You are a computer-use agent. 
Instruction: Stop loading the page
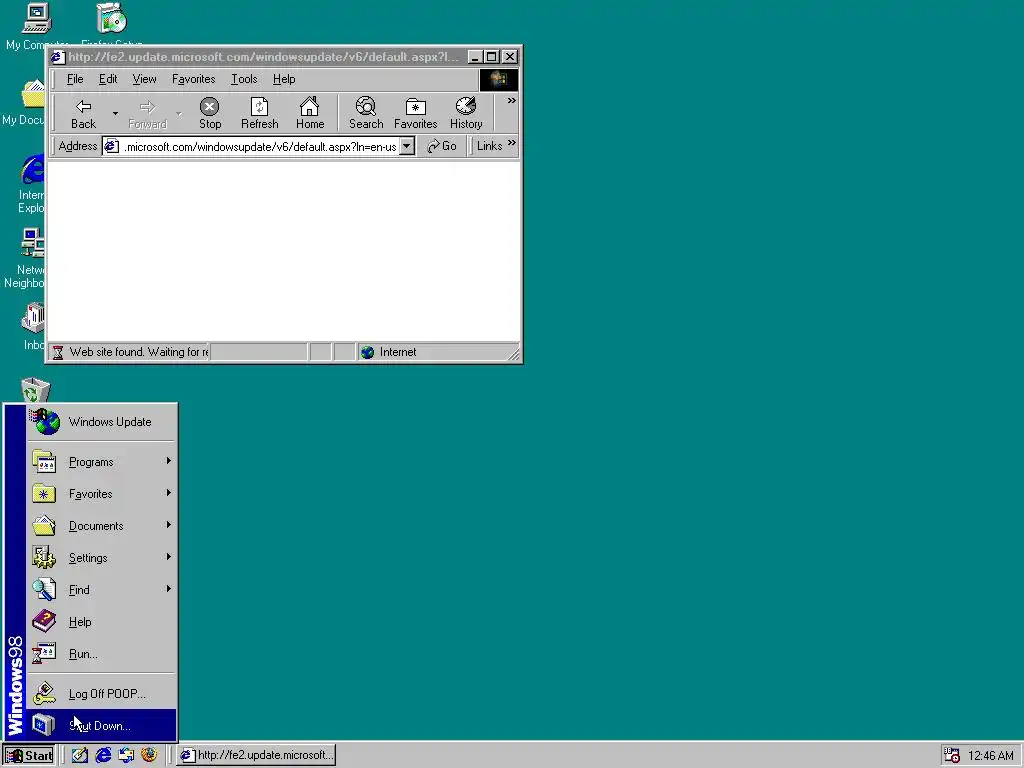point(210,114)
